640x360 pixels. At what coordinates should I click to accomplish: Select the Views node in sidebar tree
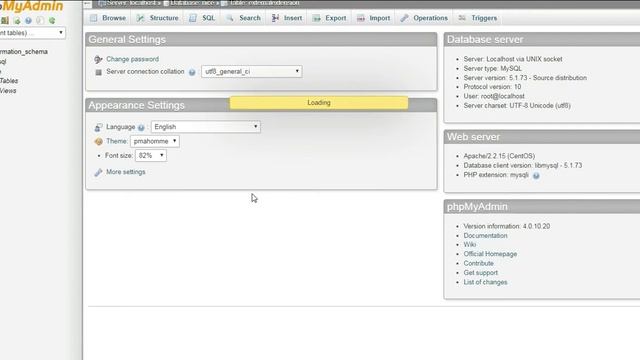(x=8, y=91)
